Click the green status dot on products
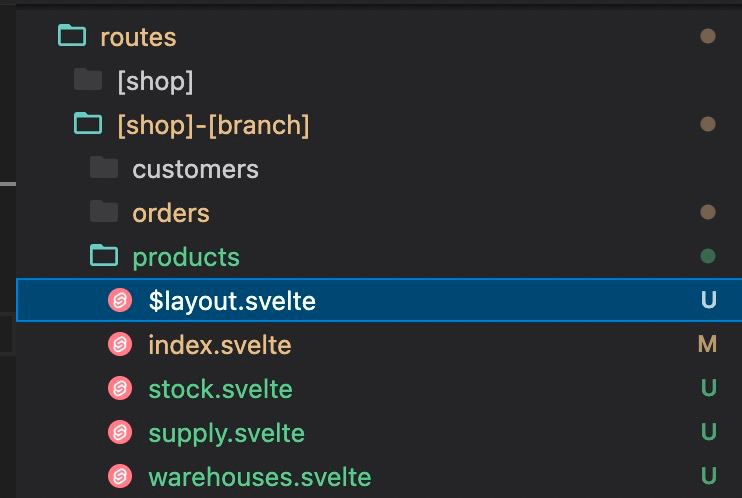Screen dimensions: 742x498 click(708, 257)
